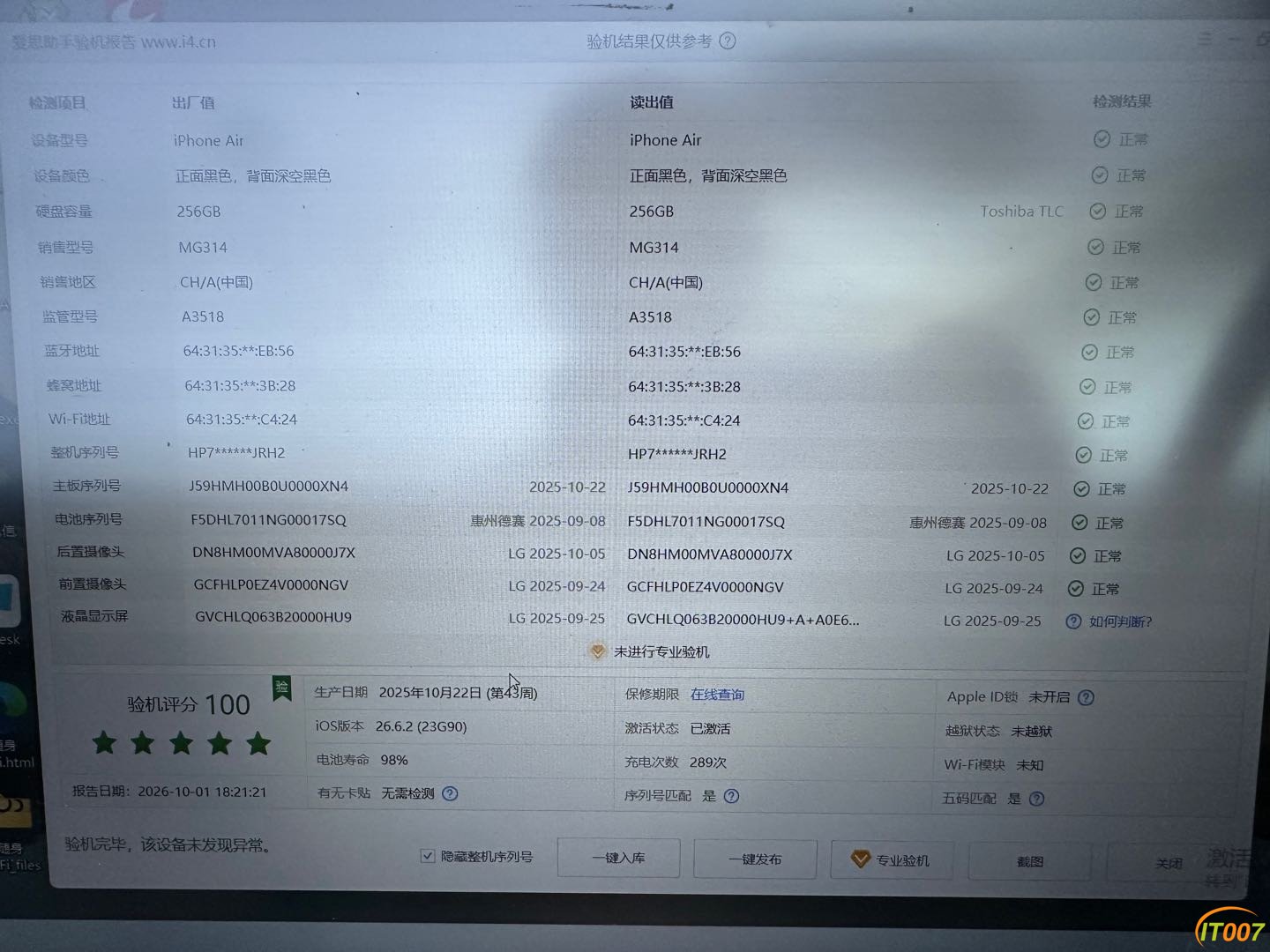1270x952 pixels.
Task: Click the green 验 ribbon badge
Action: (x=282, y=688)
